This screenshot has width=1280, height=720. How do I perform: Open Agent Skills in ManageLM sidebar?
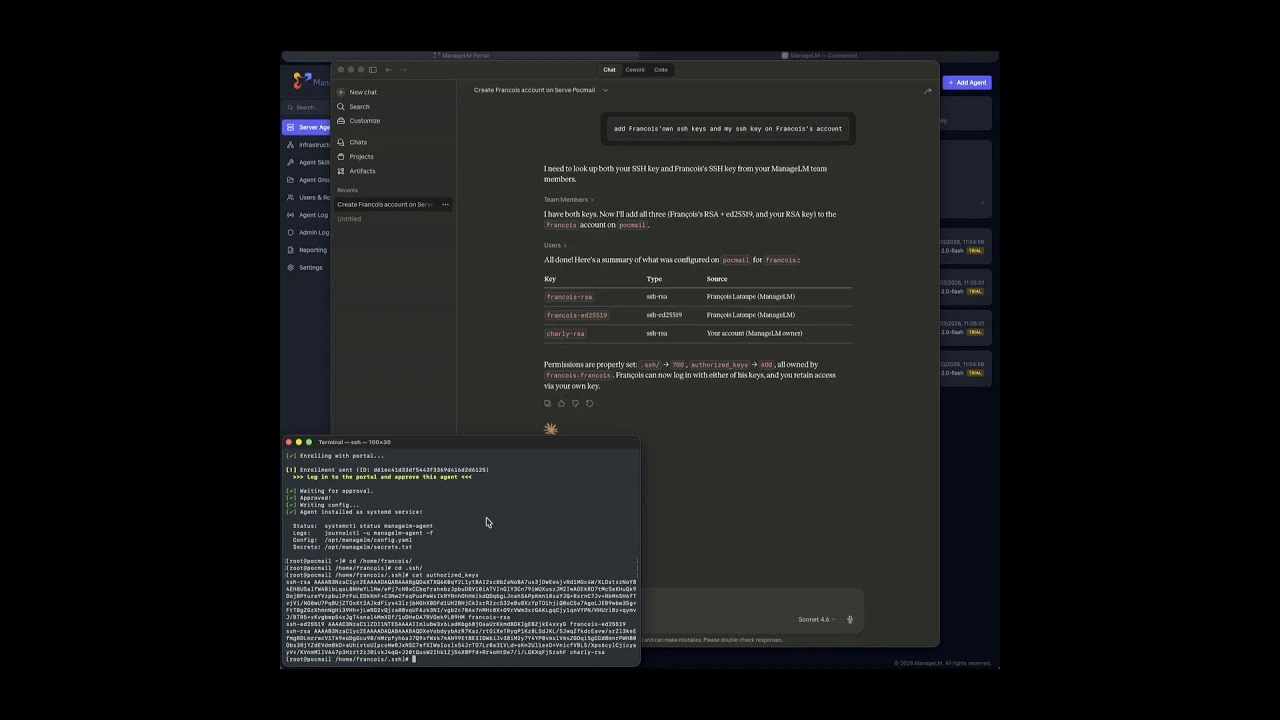(307, 162)
